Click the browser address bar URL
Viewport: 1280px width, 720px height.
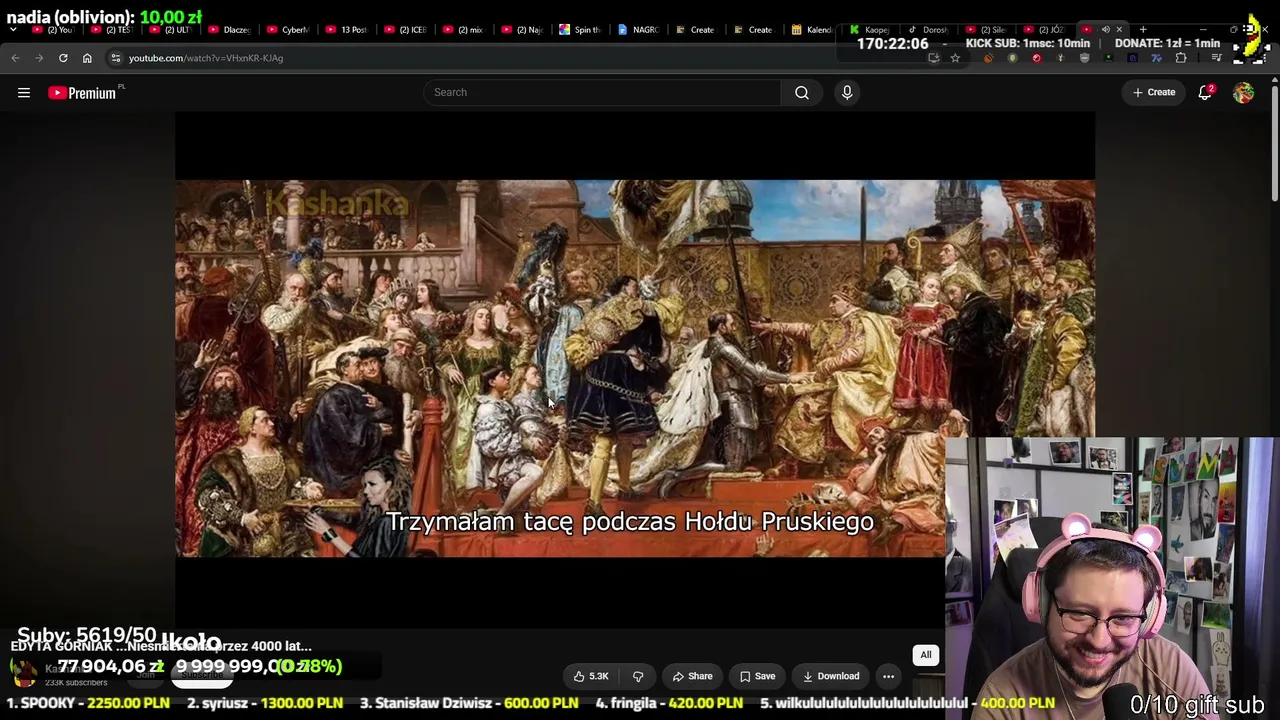pyautogui.click(x=206, y=58)
